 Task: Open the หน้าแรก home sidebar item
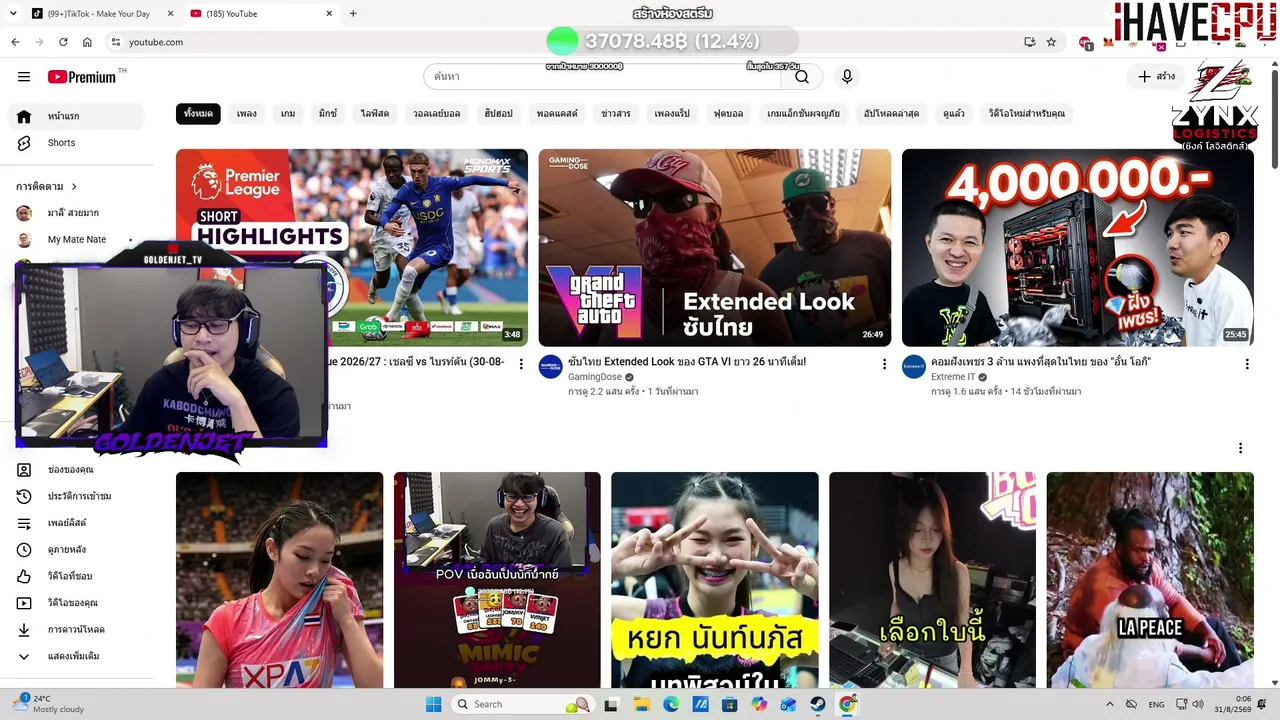coord(78,116)
